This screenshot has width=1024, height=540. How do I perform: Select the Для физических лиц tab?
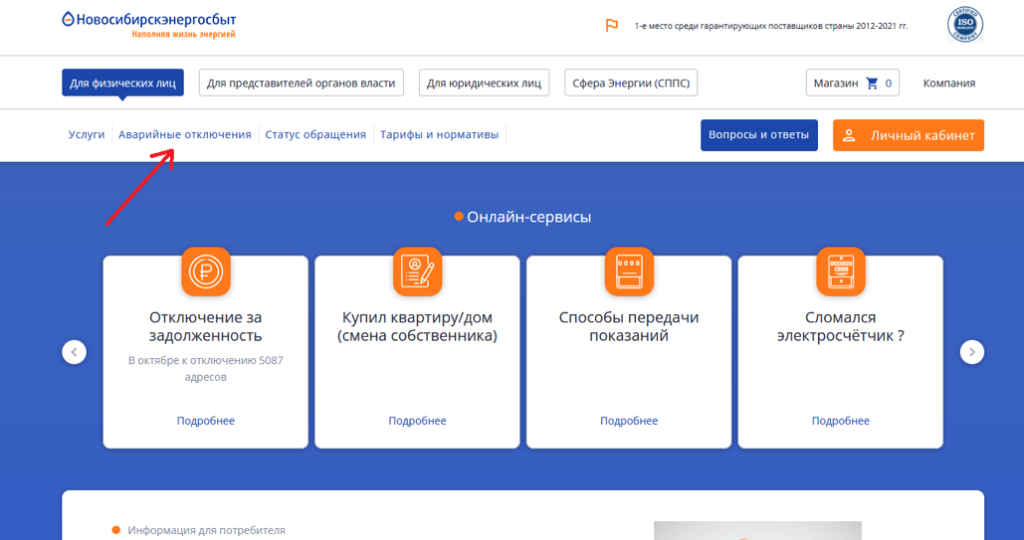pos(122,83)
